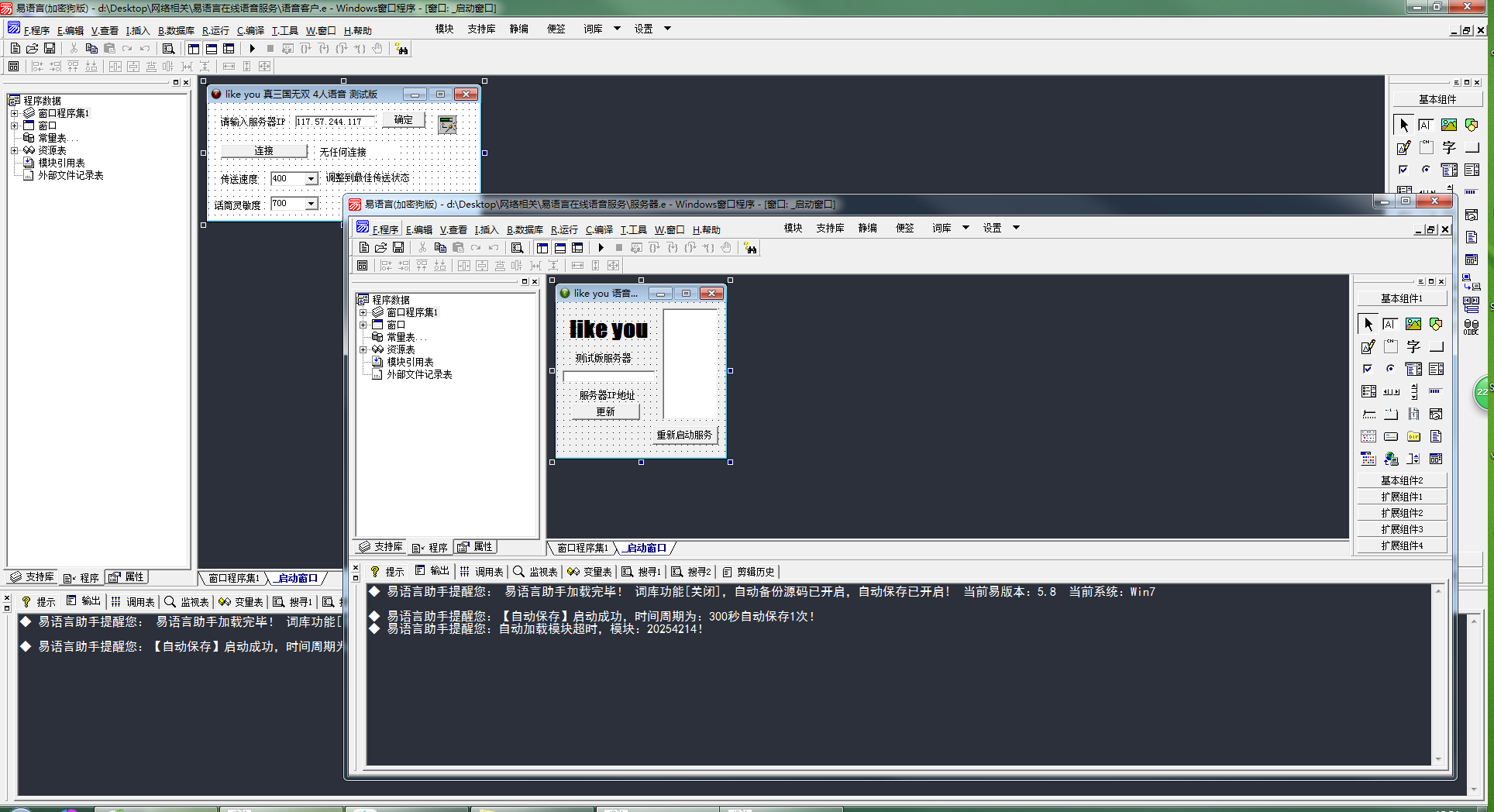Select the picture box component in client palette
This screenshot has width=1494, height=812.
tap(1449, 126)
